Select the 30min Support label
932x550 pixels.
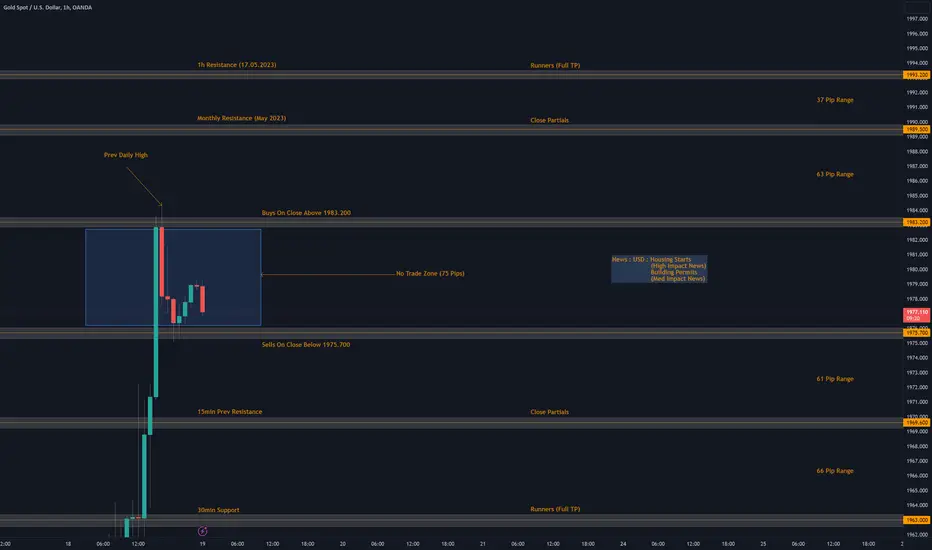pyautogui.click(x=218, y=510)
